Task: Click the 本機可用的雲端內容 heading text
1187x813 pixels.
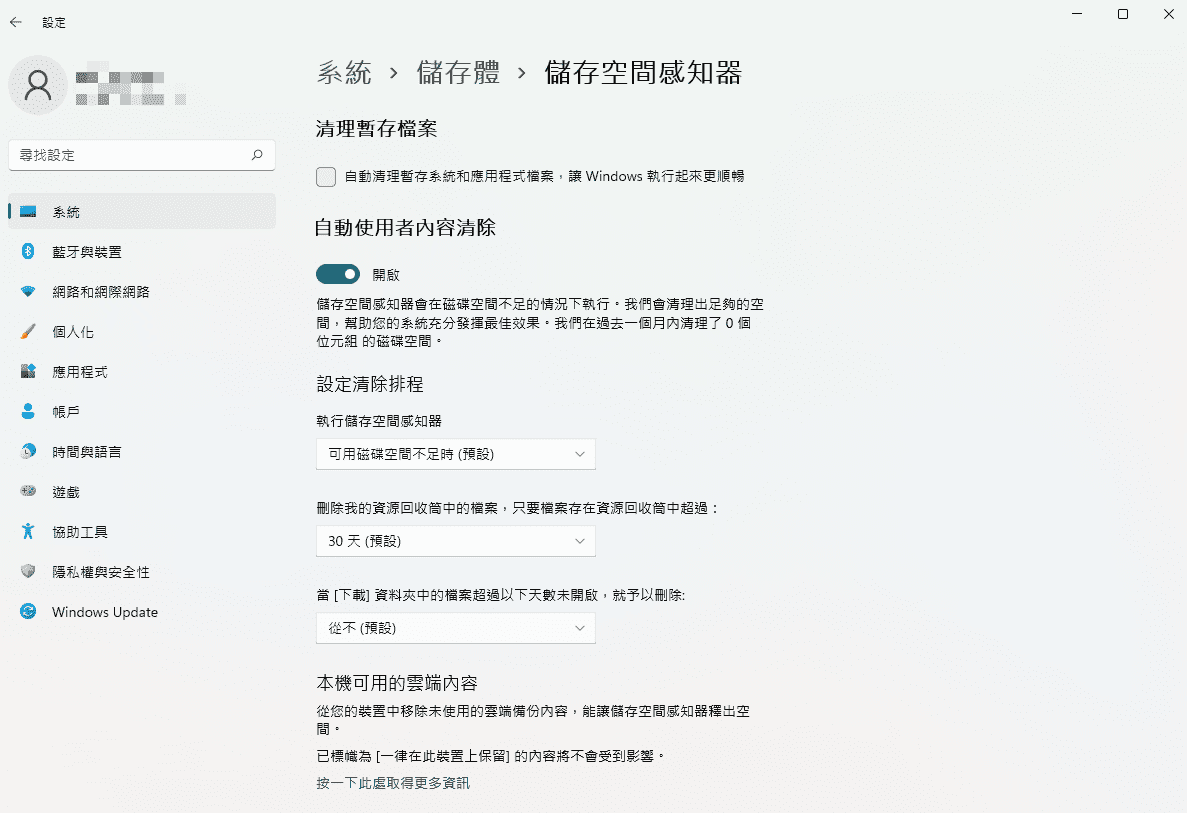Action: click(x=397, y=684)
